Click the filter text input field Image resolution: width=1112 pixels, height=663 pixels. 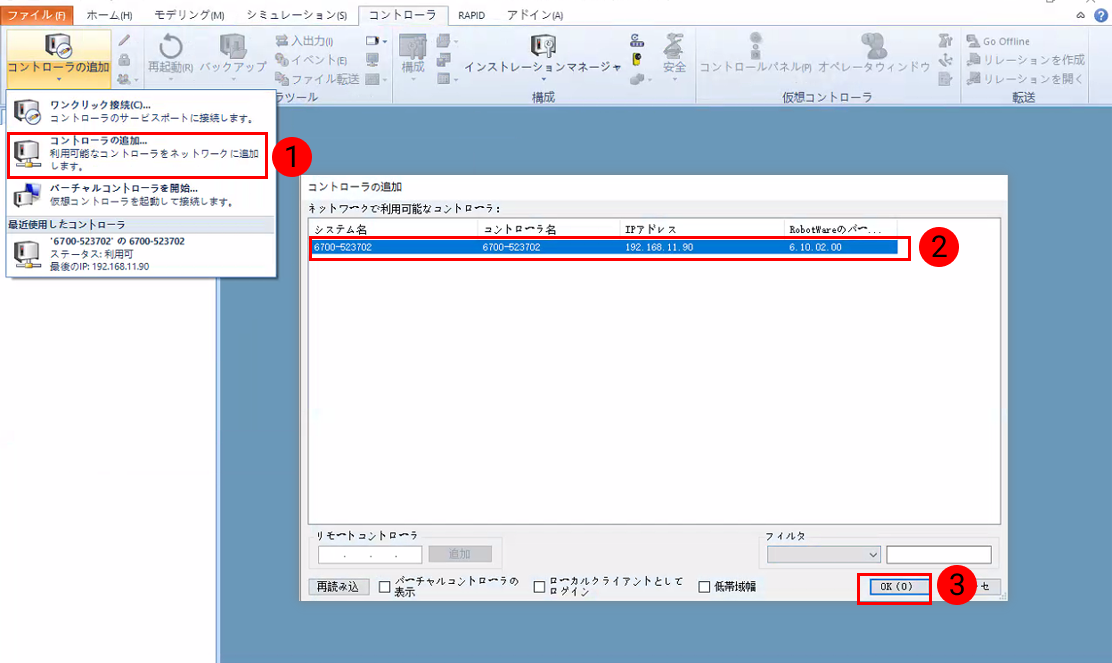coord(939,555)
